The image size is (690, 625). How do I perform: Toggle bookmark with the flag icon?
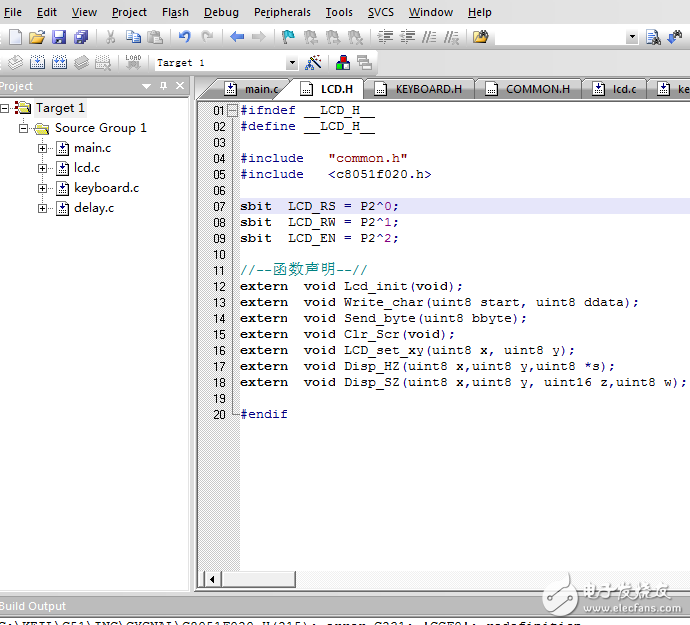288,37
